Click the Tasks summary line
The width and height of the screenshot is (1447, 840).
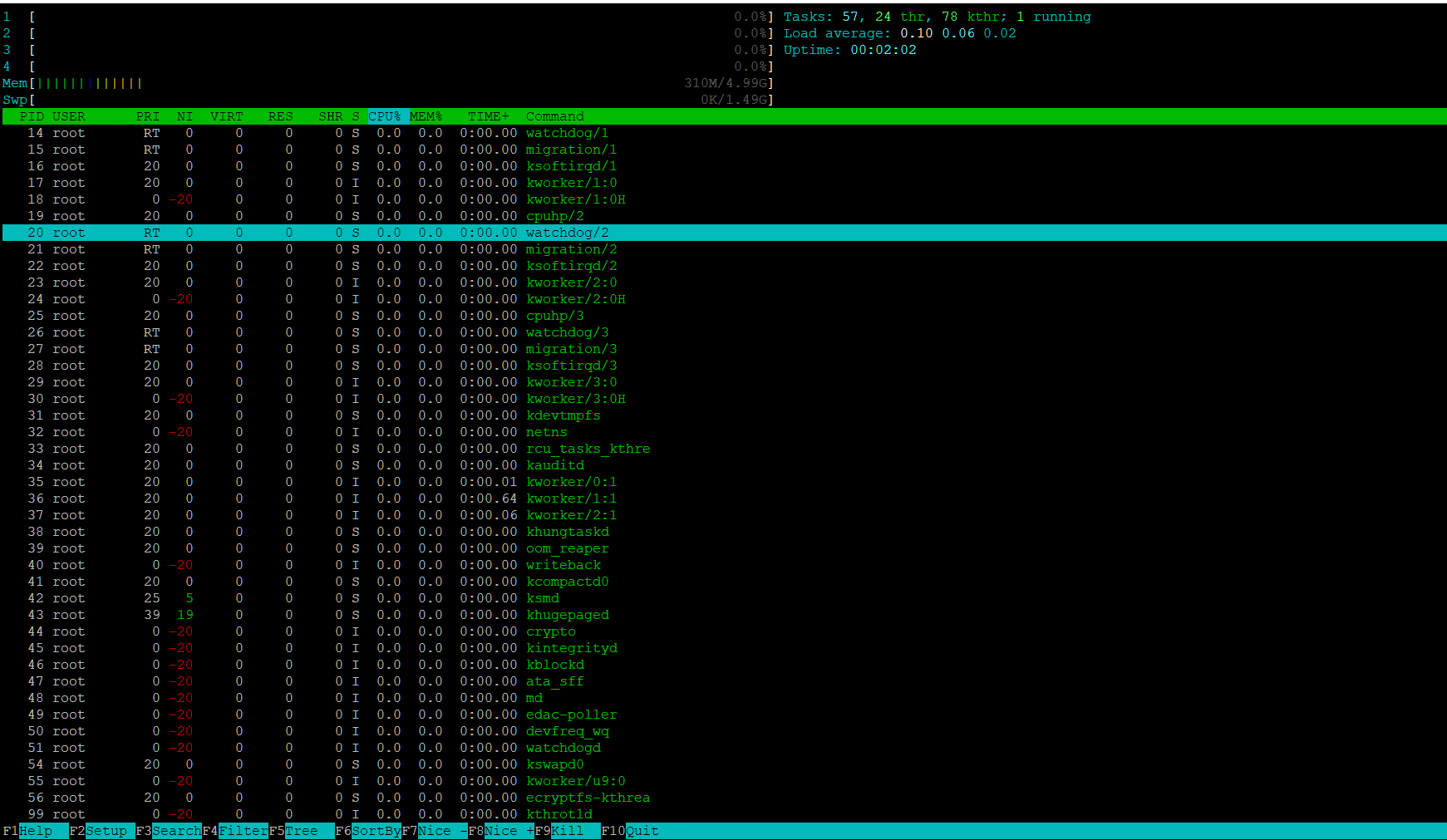point(938,17)
